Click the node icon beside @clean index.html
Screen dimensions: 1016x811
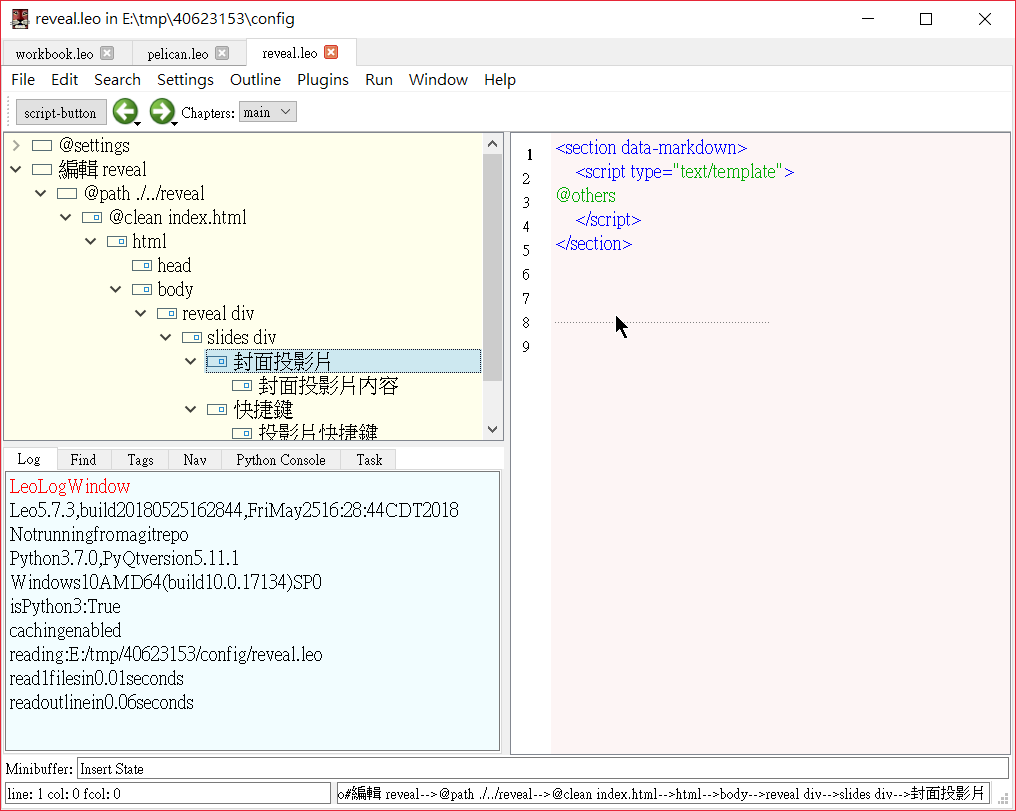tap(92, 218)
